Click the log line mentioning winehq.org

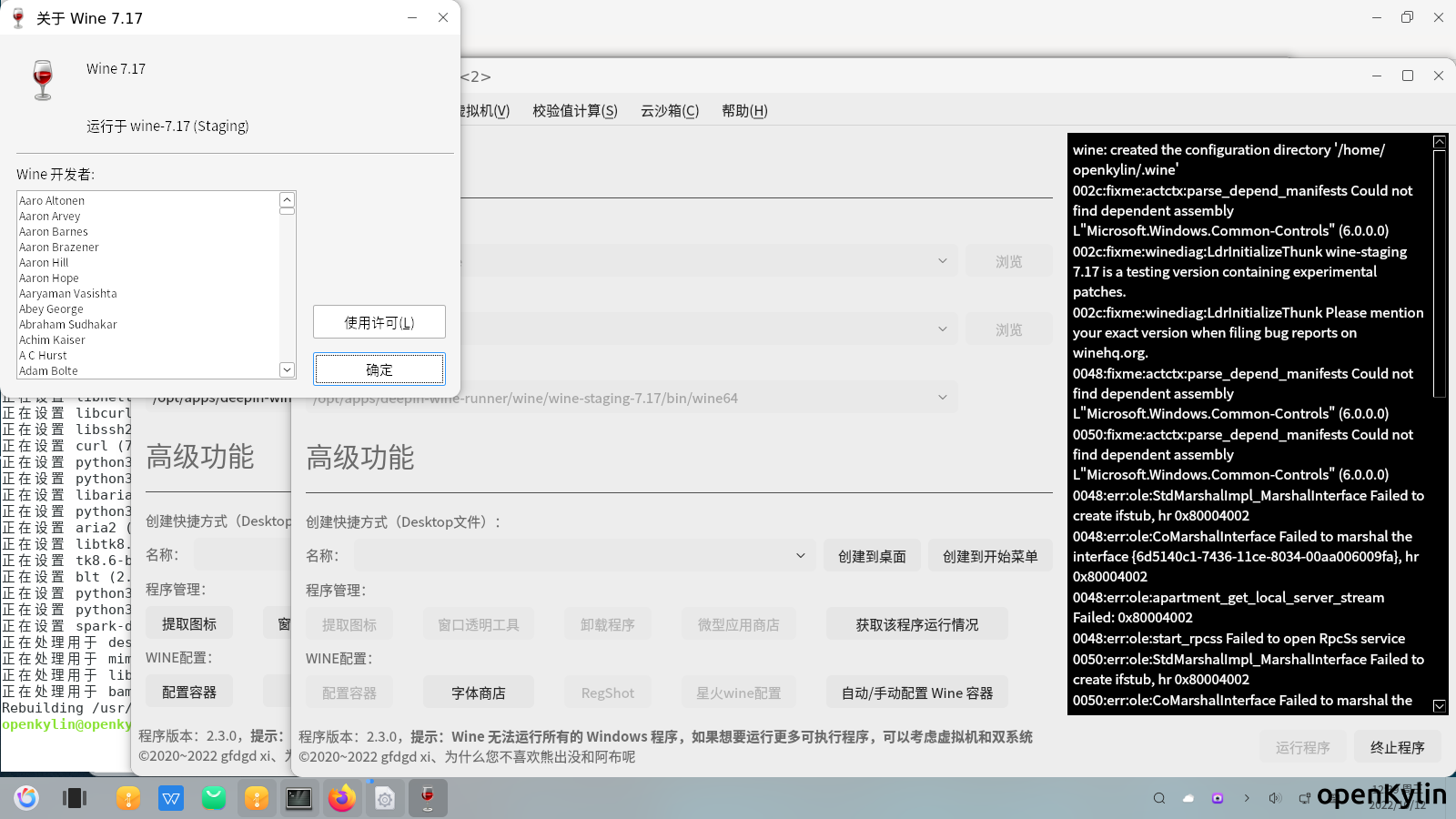click(x=1110, y=352)
